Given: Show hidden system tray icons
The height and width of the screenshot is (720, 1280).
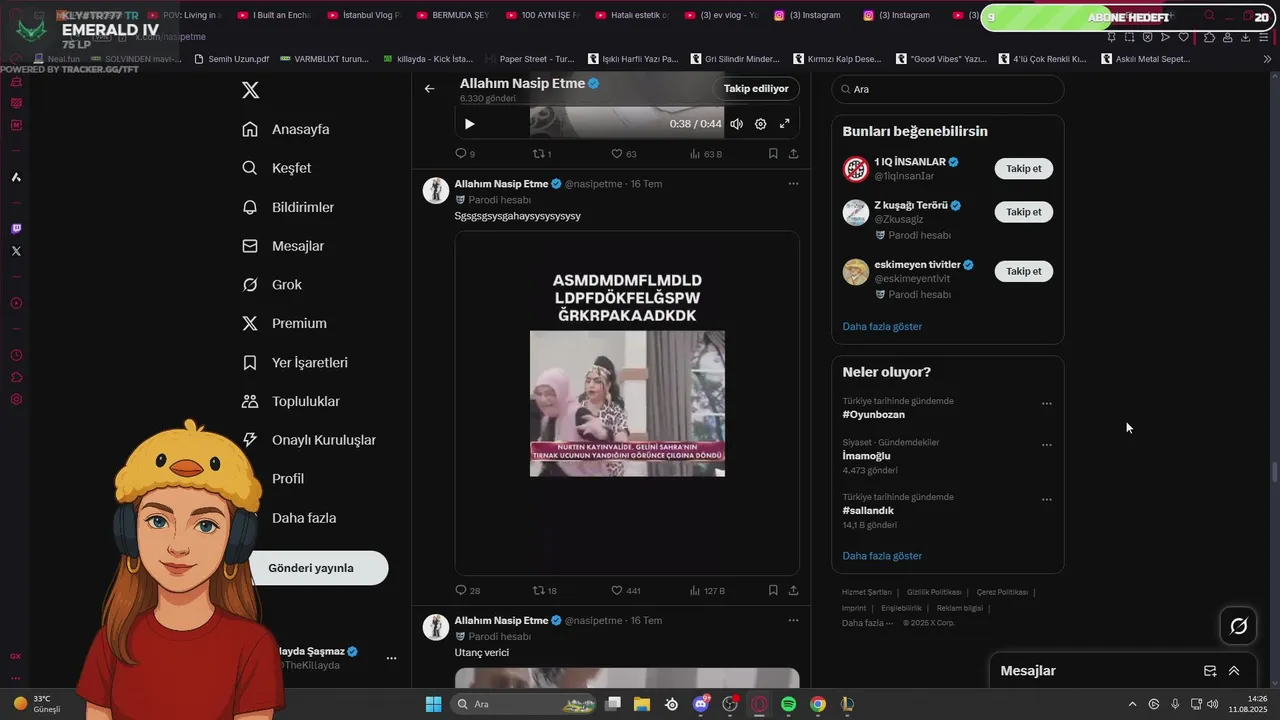Looking at the screenshot, I should click(x=1132, y=704).
